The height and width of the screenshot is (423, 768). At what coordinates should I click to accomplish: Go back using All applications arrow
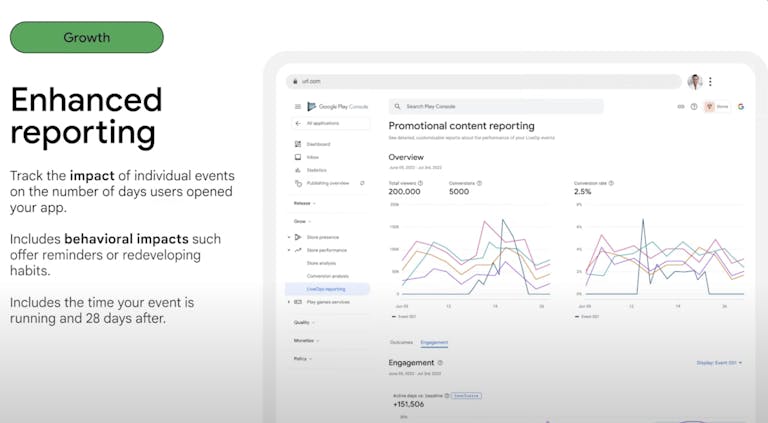click(x=298, y=123)
